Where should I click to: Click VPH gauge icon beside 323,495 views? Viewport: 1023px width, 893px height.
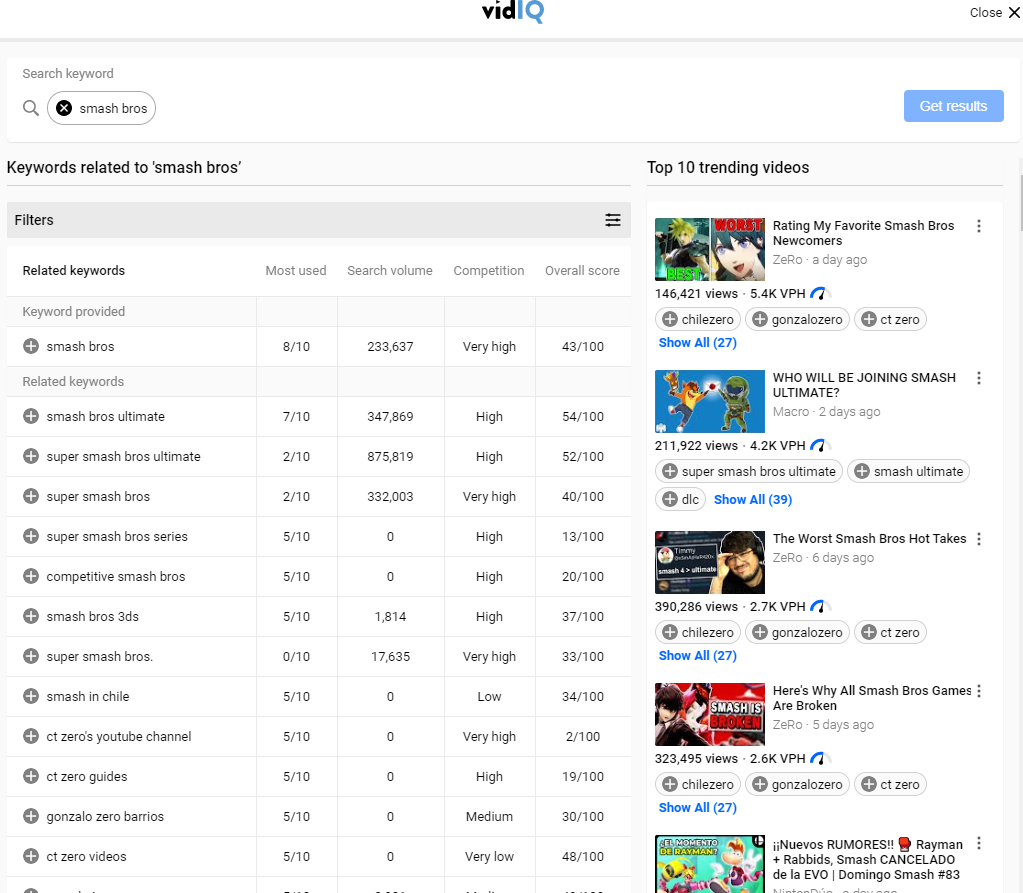pos(818,759)
